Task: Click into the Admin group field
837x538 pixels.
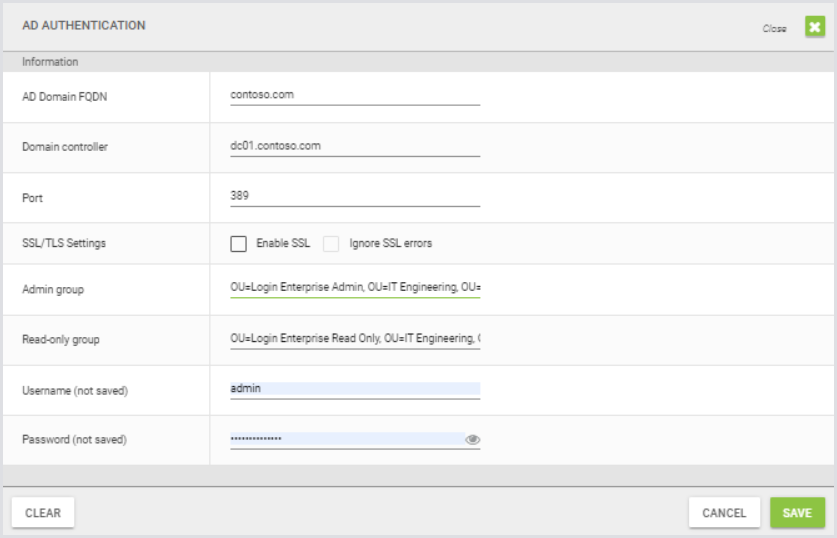Action: click(x=354, y=288)
